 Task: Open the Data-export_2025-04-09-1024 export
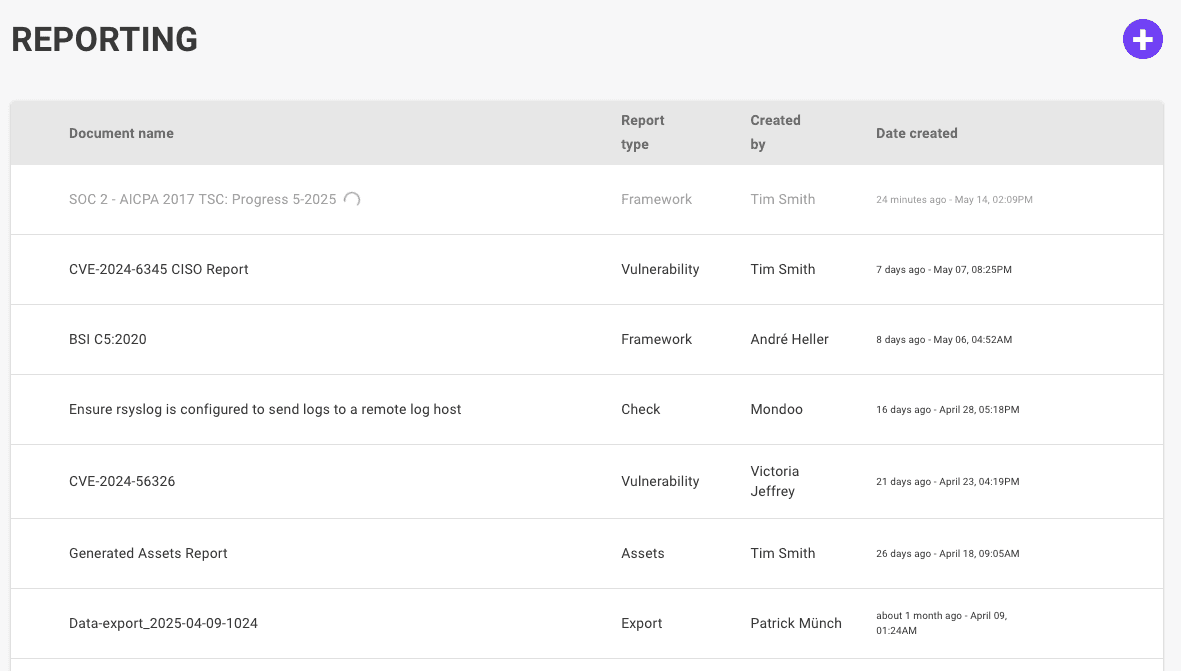point(163,623)
